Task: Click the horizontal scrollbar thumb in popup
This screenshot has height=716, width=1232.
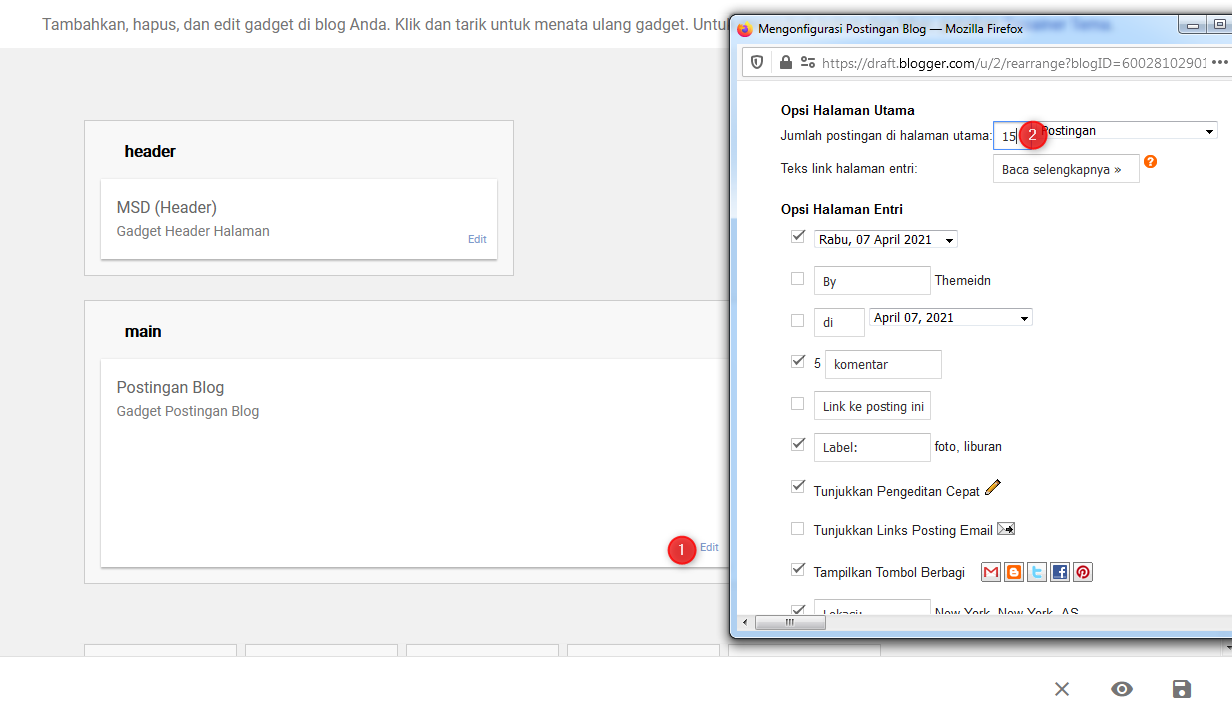Action: click(790, 622)
